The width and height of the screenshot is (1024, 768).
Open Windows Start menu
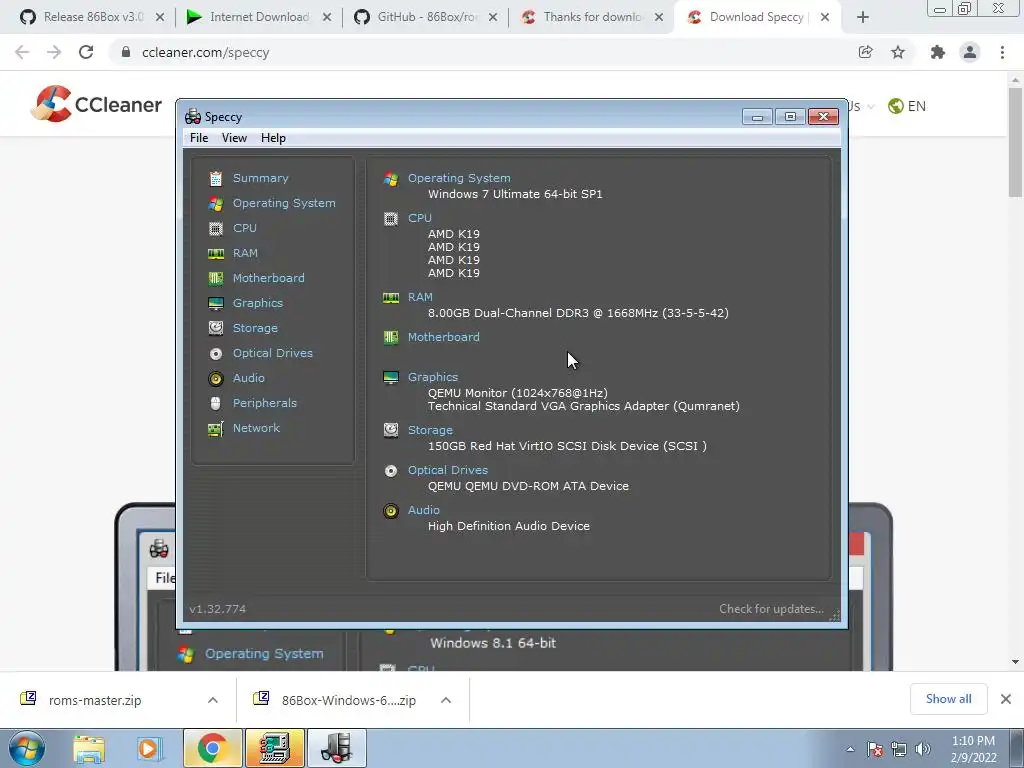tap(26, 748)
